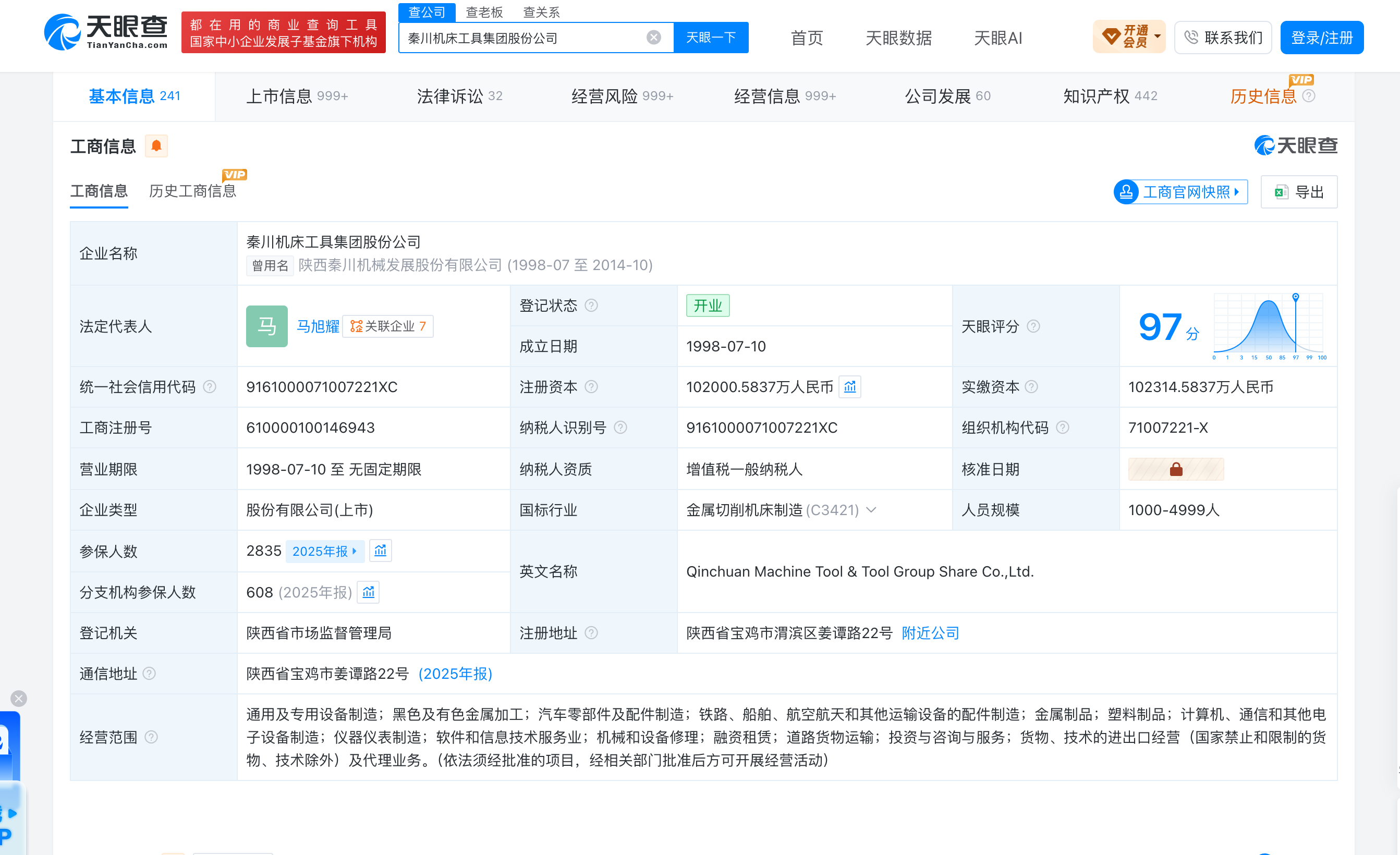The image size is (1400, 855).
Task: Switch to the 查关系 search tab
Action: click(x=541, y=12)
